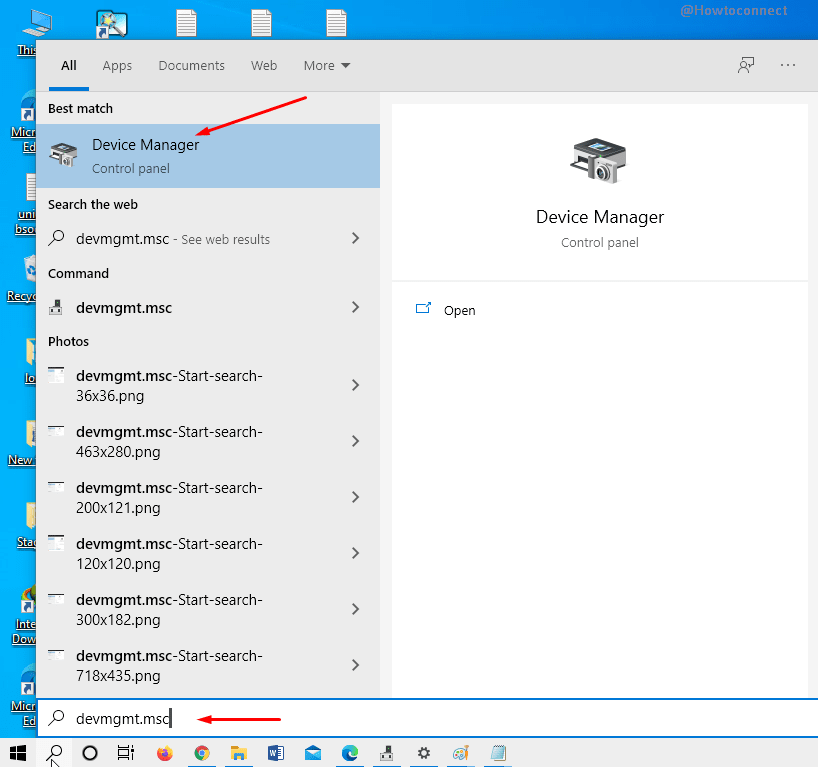Expand chevron for the 463x280.png photo
Image resolution: width=818 pixels, height=767 pixels.
point(355,441)
